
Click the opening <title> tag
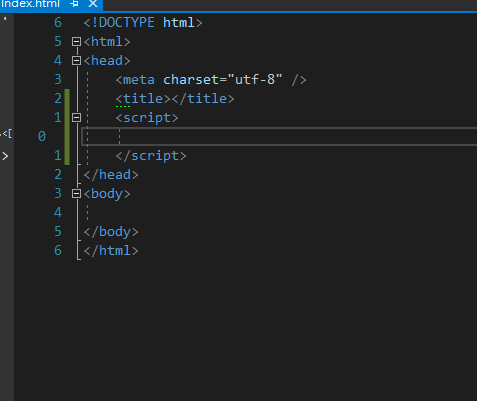coord(143,99)
